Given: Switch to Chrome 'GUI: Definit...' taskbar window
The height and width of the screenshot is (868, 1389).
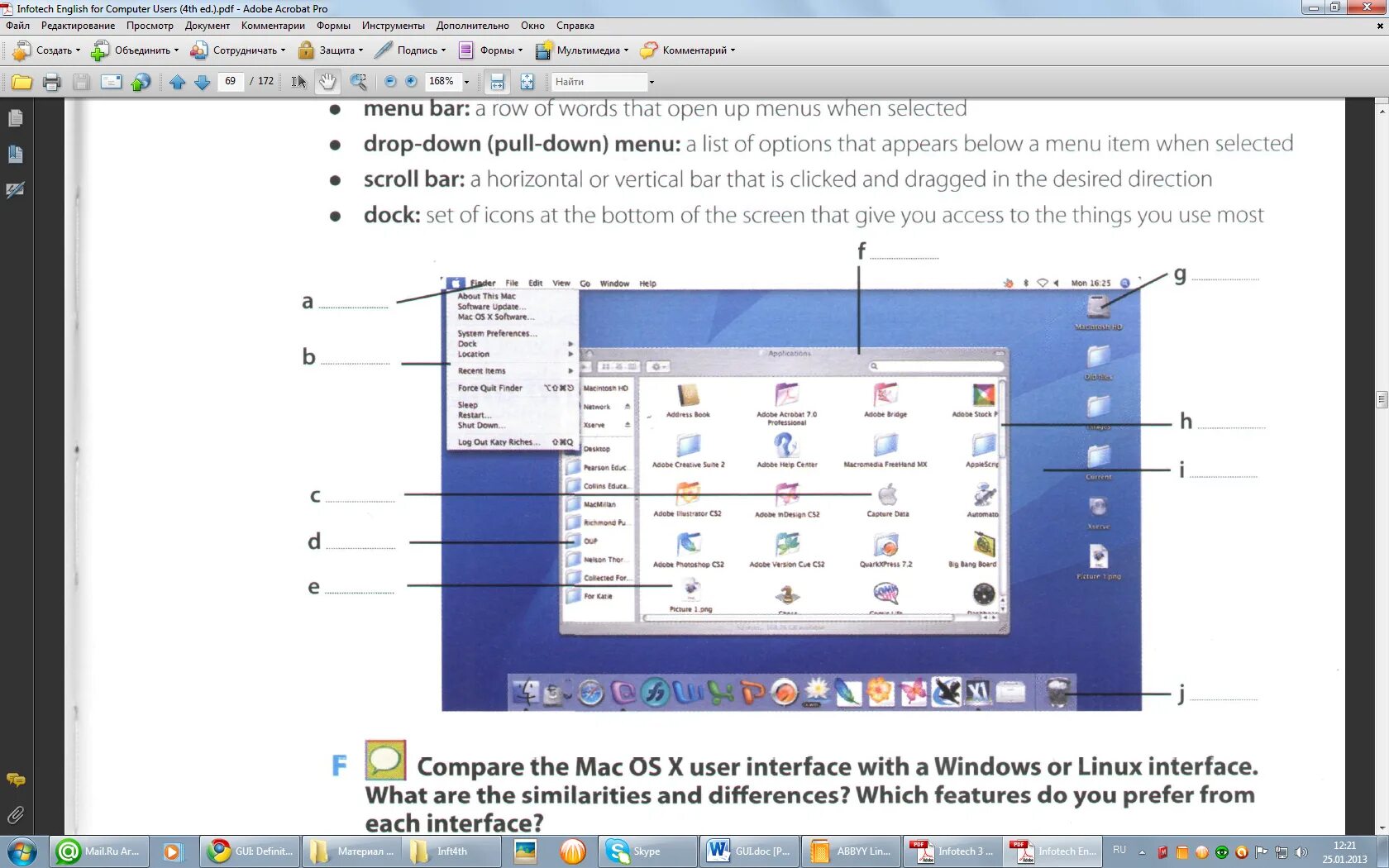Looking at the screenshot, I should click(x=251, y=851).
